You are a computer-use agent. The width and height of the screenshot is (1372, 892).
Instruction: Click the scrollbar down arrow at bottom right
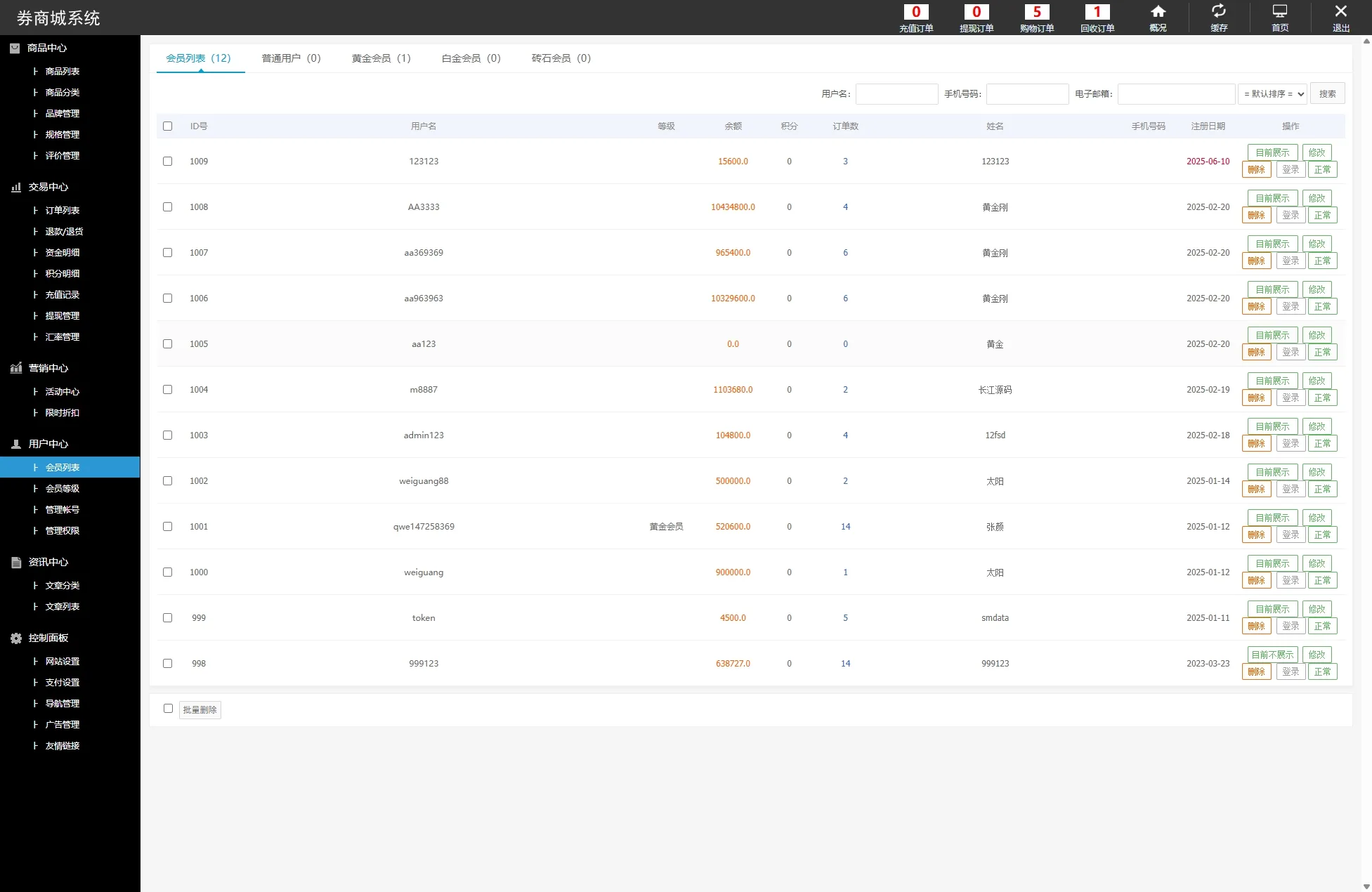tap(1366, 886)
